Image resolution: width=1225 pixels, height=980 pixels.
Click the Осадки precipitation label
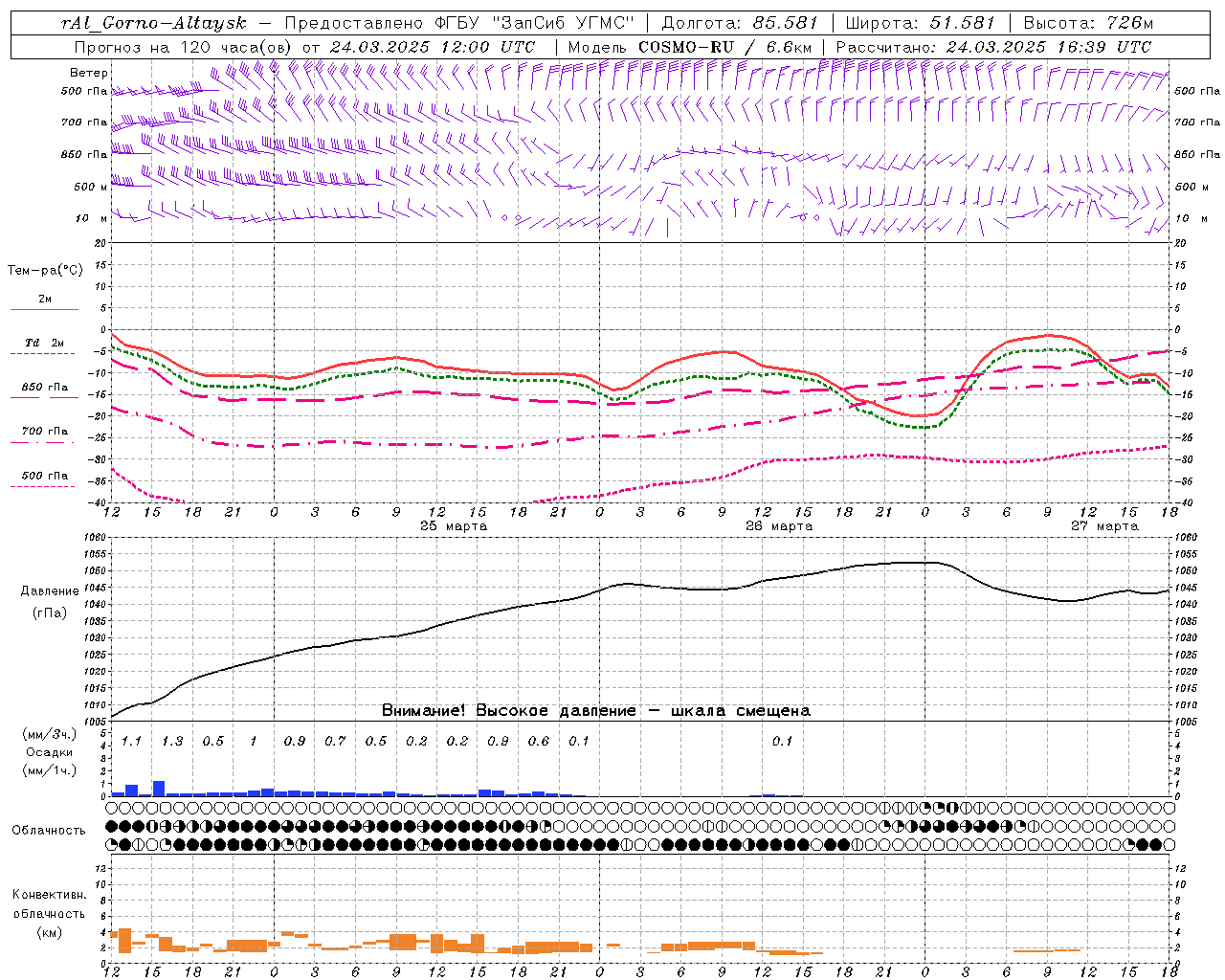50,752
